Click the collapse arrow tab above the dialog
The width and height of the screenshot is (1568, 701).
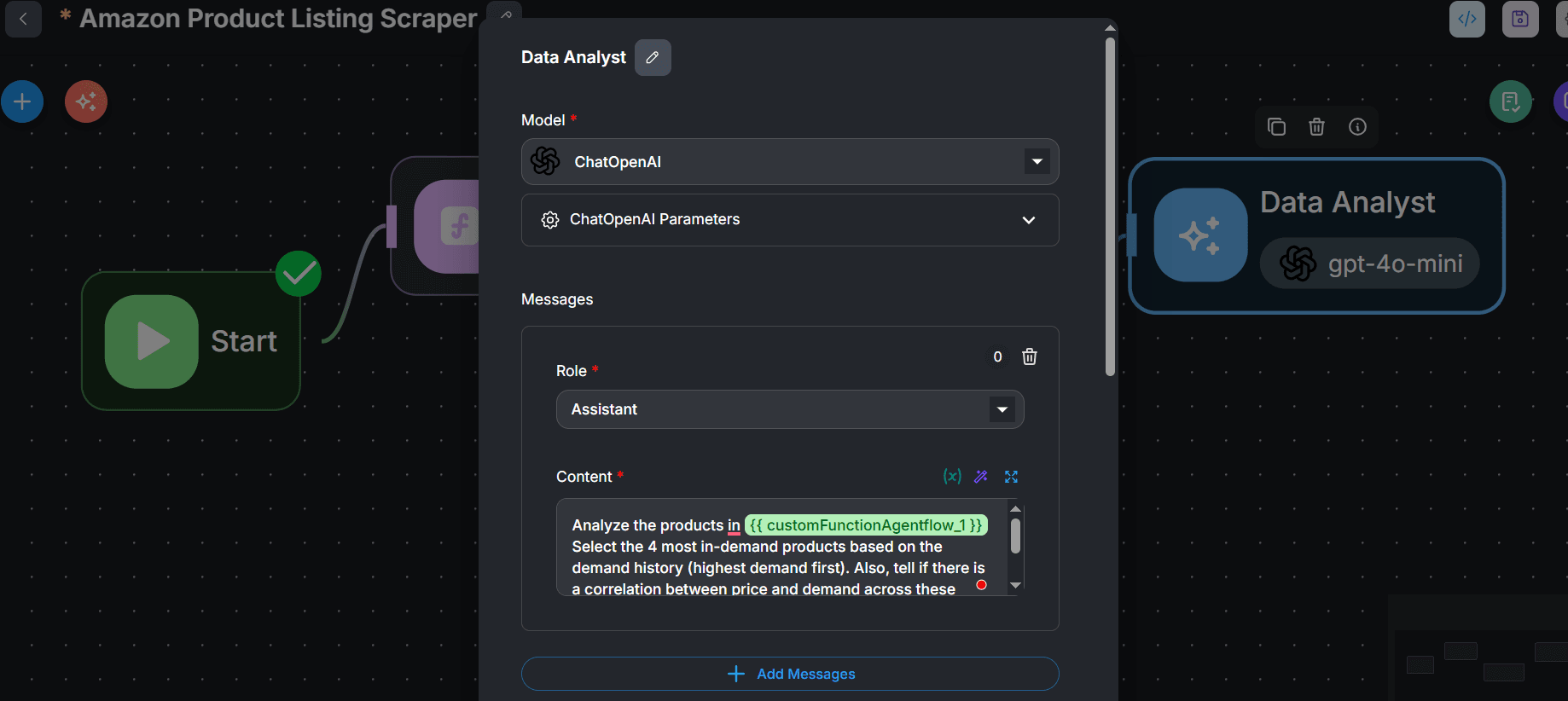505,13
